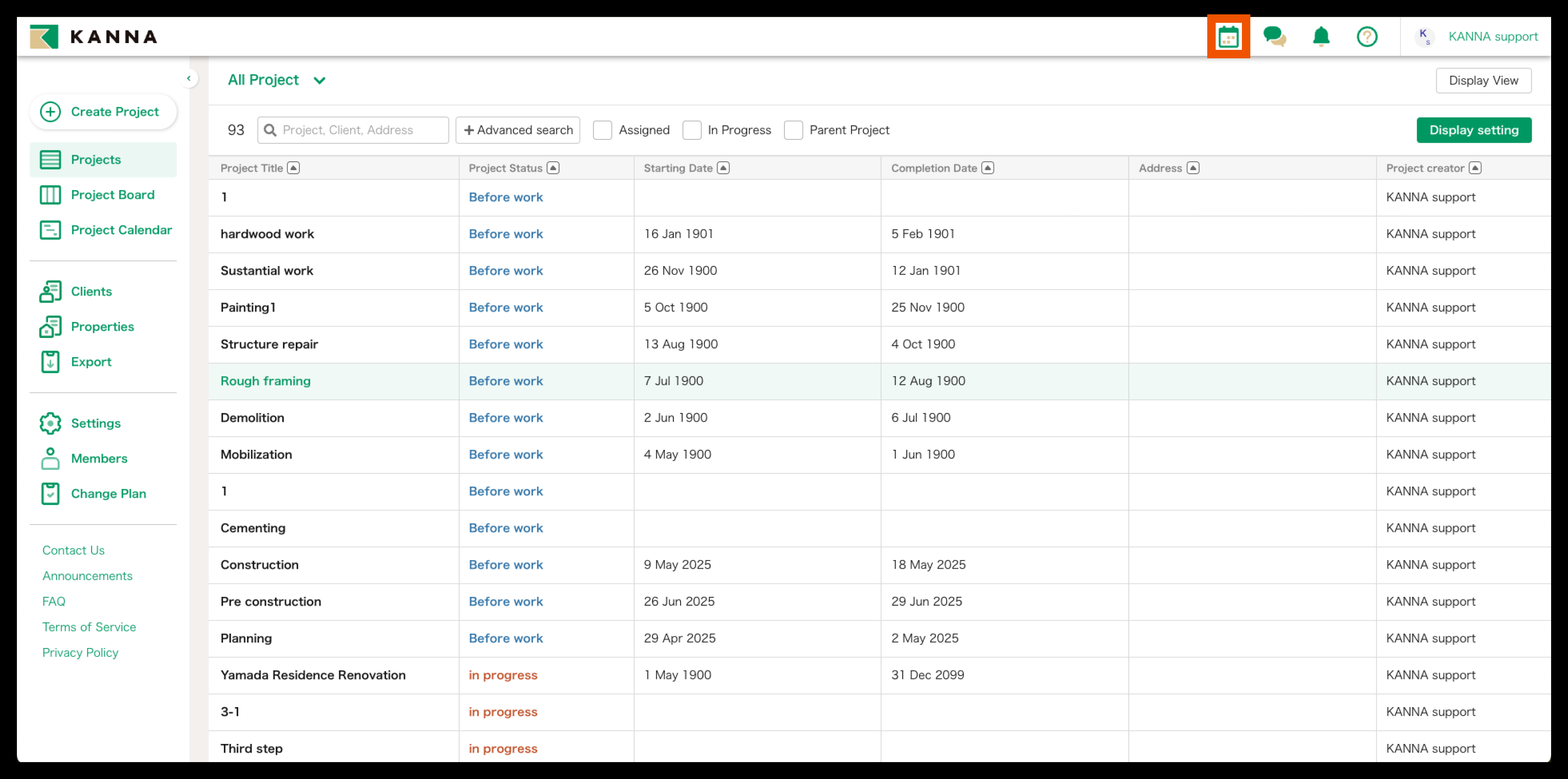The height and width of the screenshot is (779, 1568).
Task: Check the In Progress filter
Action: coord(691,130)
